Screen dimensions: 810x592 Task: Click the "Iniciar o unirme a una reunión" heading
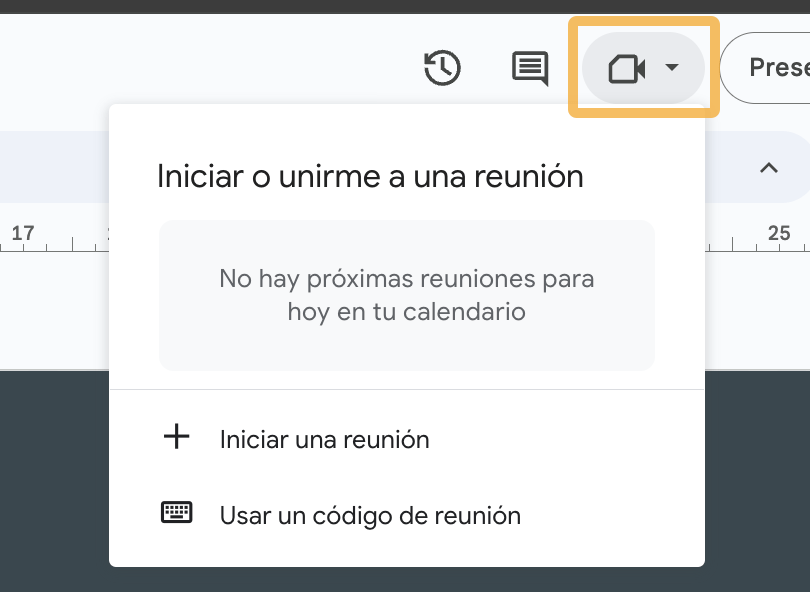[368, 175]
